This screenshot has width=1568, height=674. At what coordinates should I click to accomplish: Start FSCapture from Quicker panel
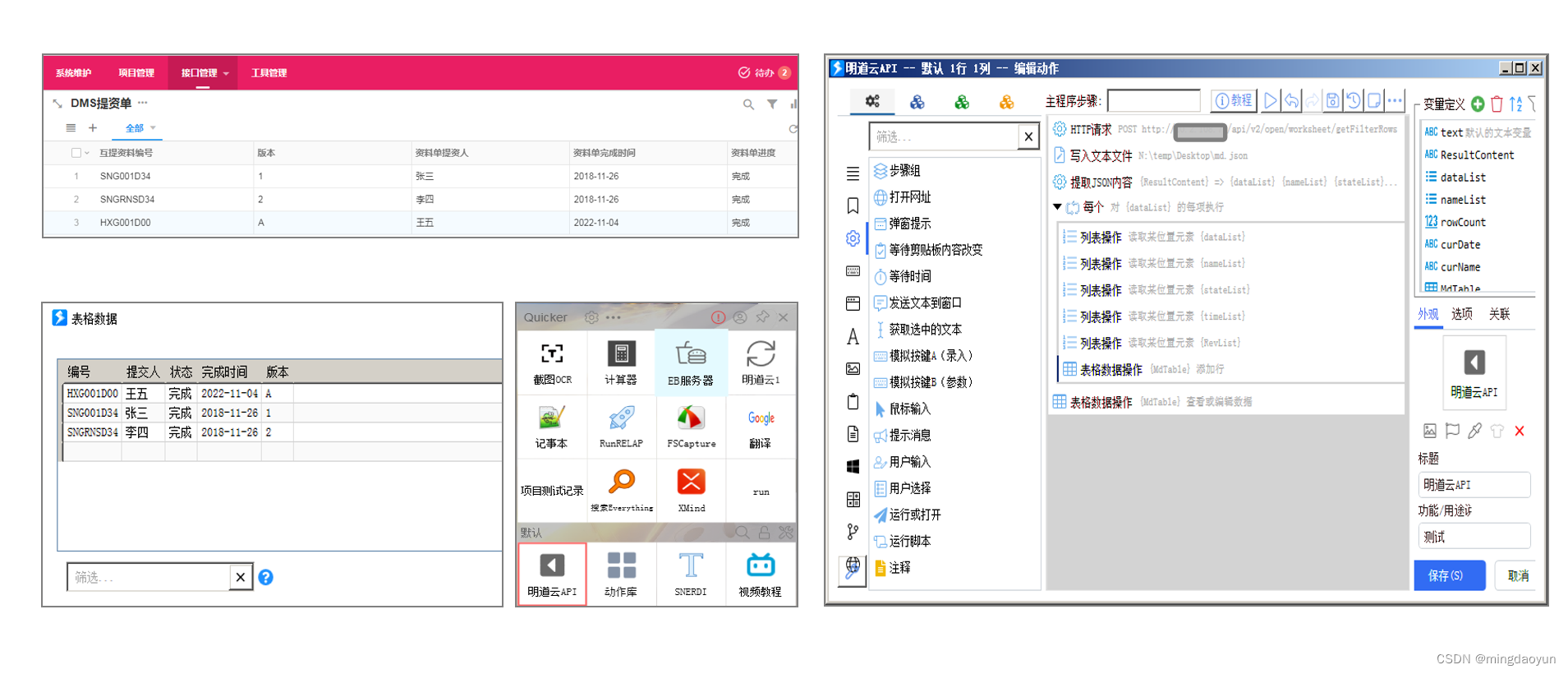click(x=691, y=427)
